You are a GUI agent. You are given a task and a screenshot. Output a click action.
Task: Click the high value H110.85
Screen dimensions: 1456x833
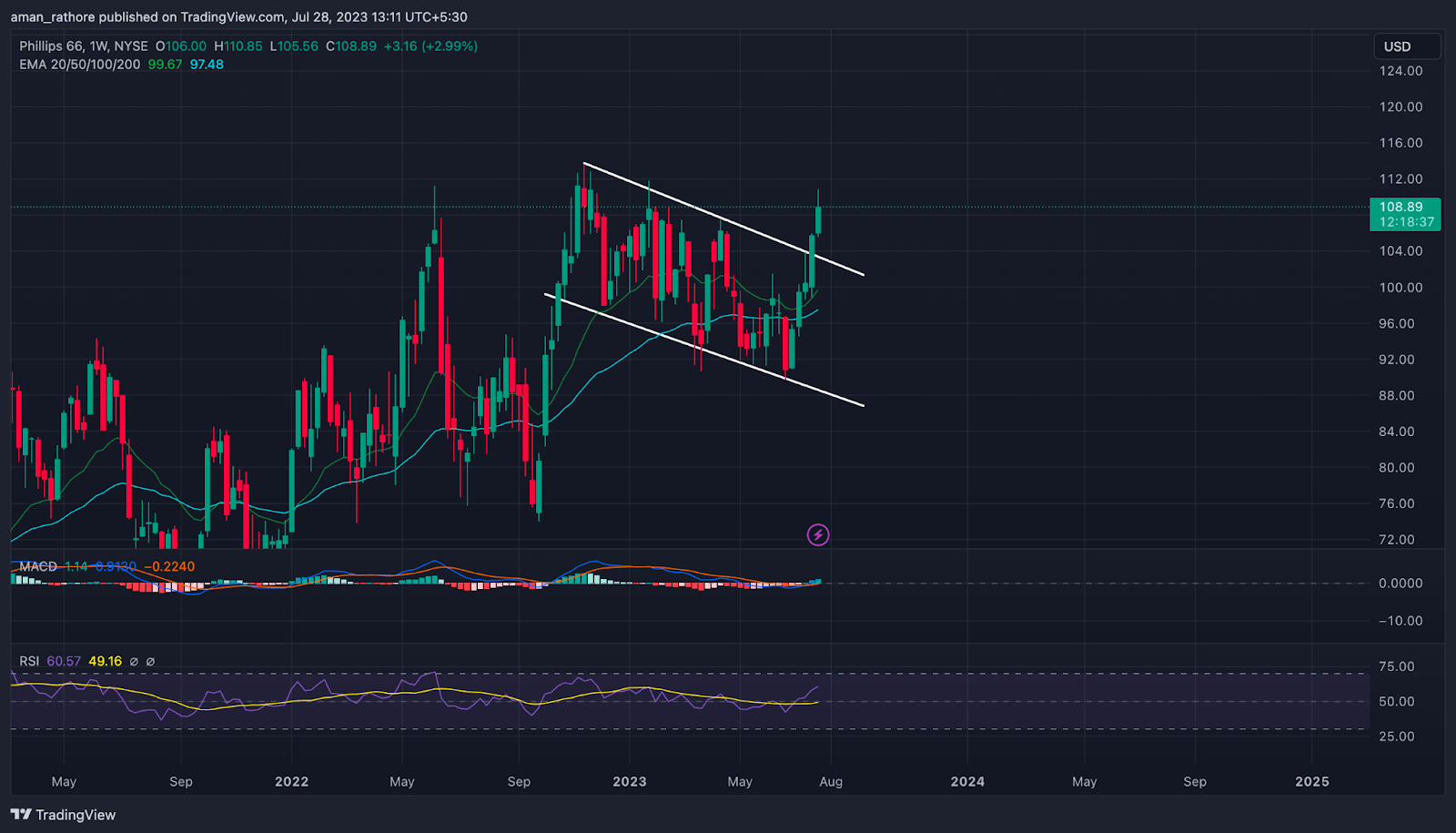(238, 46)
